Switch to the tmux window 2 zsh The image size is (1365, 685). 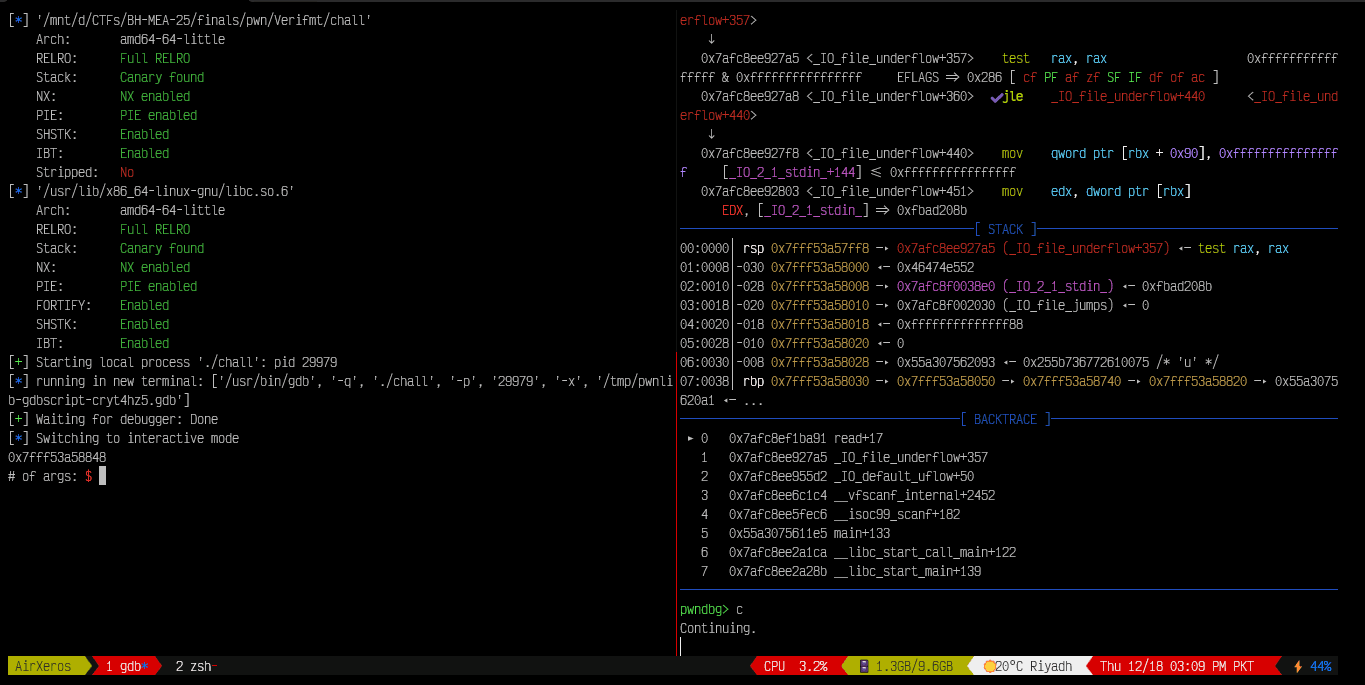pos(193,666)
